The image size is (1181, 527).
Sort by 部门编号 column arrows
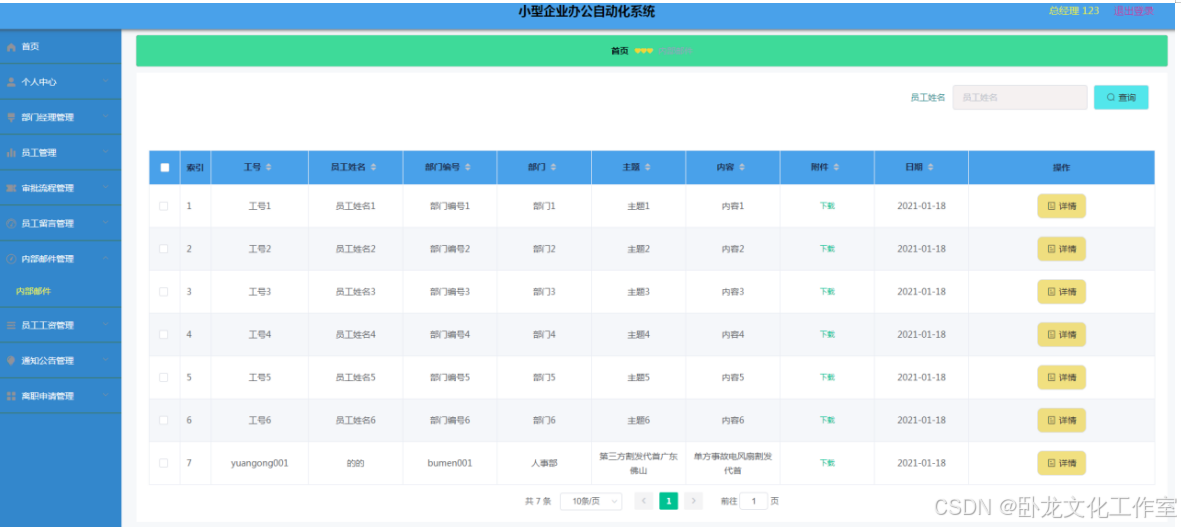(467, 167)
